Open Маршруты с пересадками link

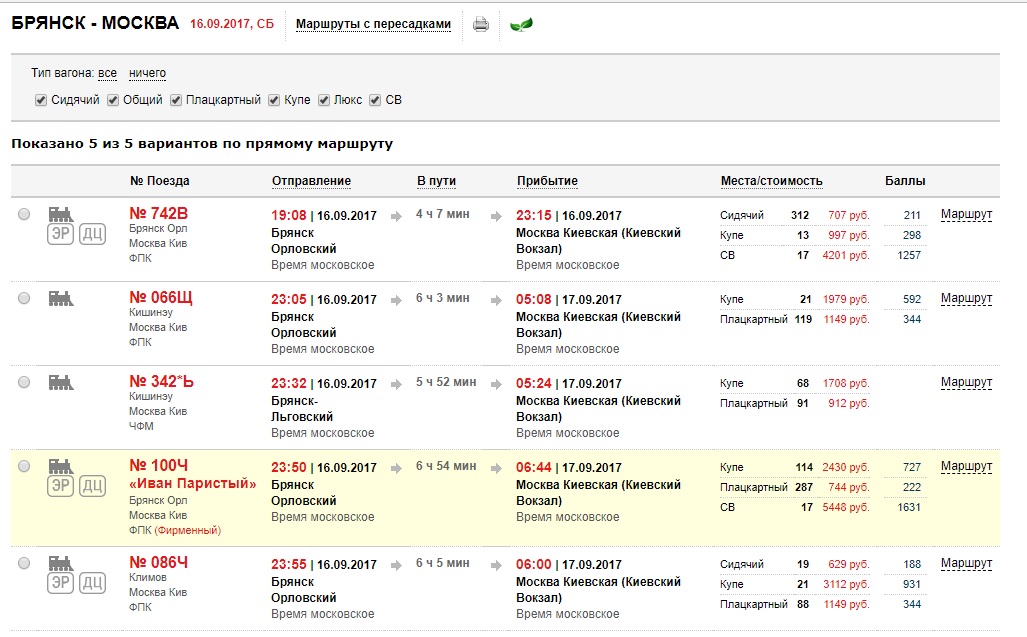point(373,24)
